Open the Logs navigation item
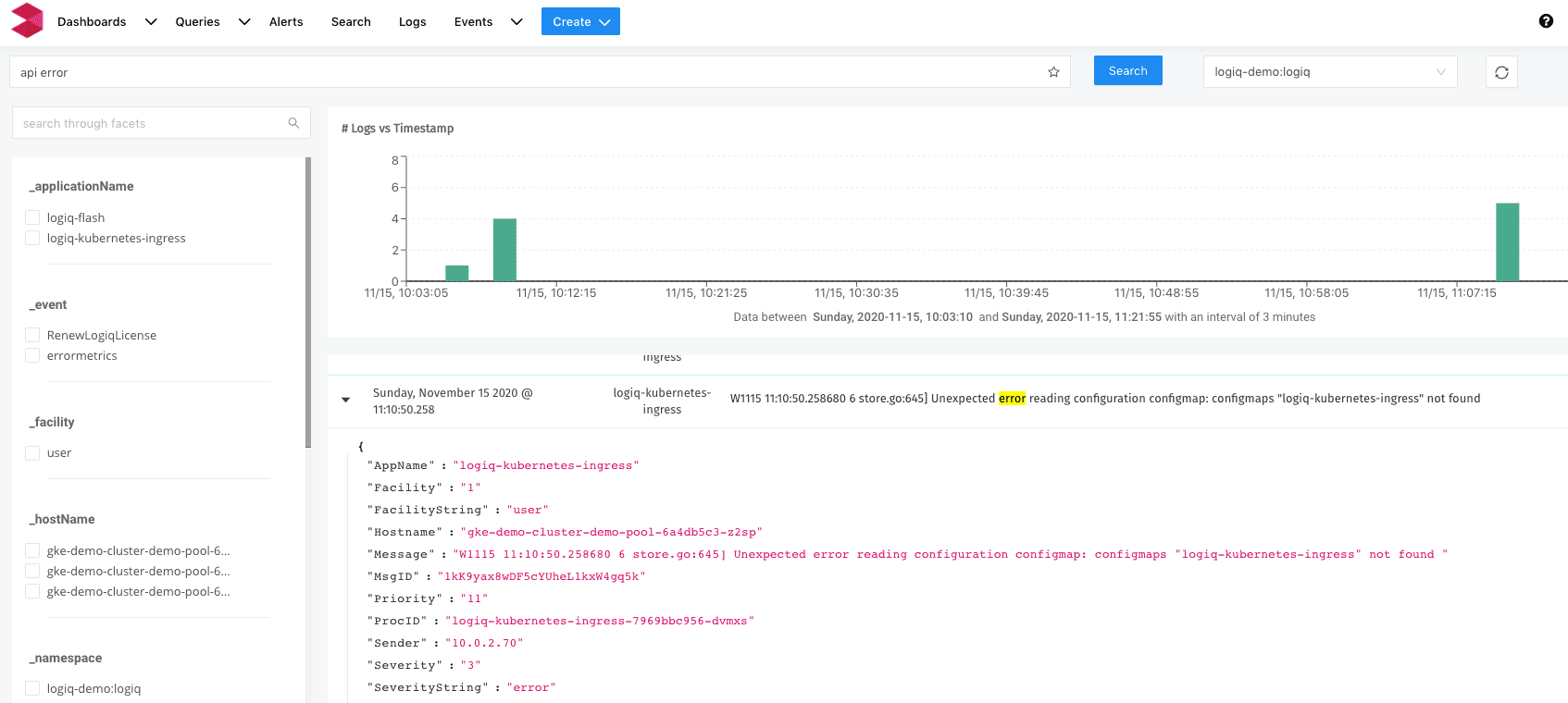Viewport: 1568px width, 703px height. pos(413,21)
